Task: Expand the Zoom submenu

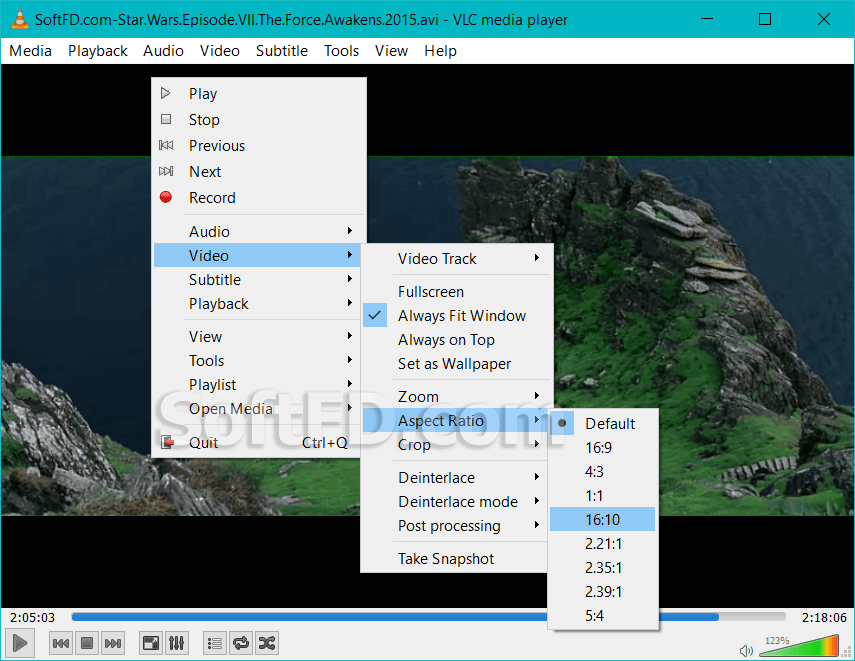Action: point(457,396)
